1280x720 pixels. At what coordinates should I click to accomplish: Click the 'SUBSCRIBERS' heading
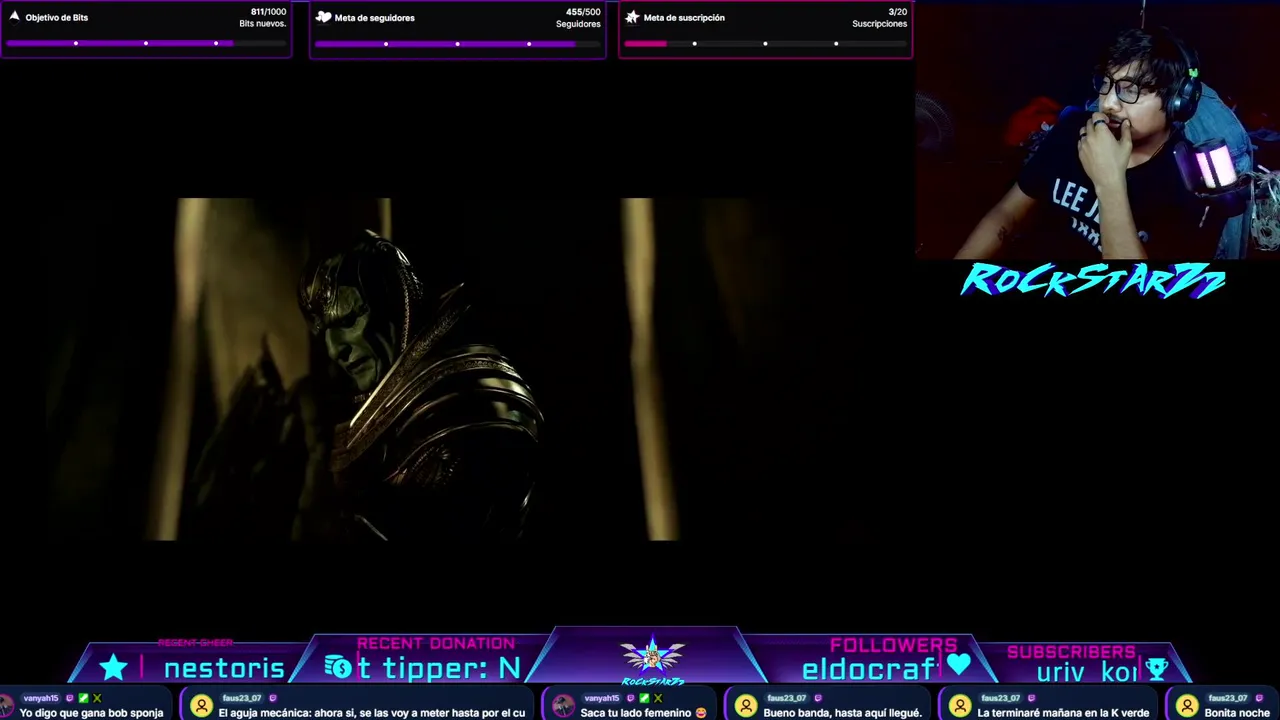point(1071,652)
